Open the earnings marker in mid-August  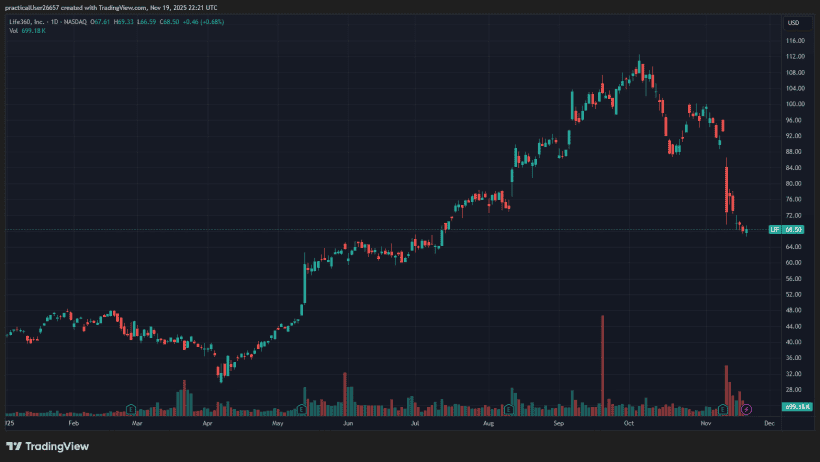click(x=510, y=409)
